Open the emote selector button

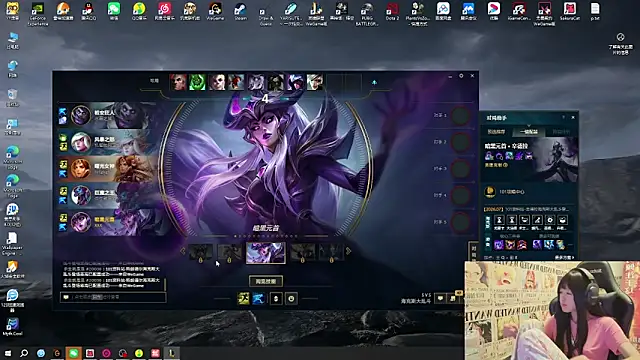pyautogui.click(x=291, y=299)
